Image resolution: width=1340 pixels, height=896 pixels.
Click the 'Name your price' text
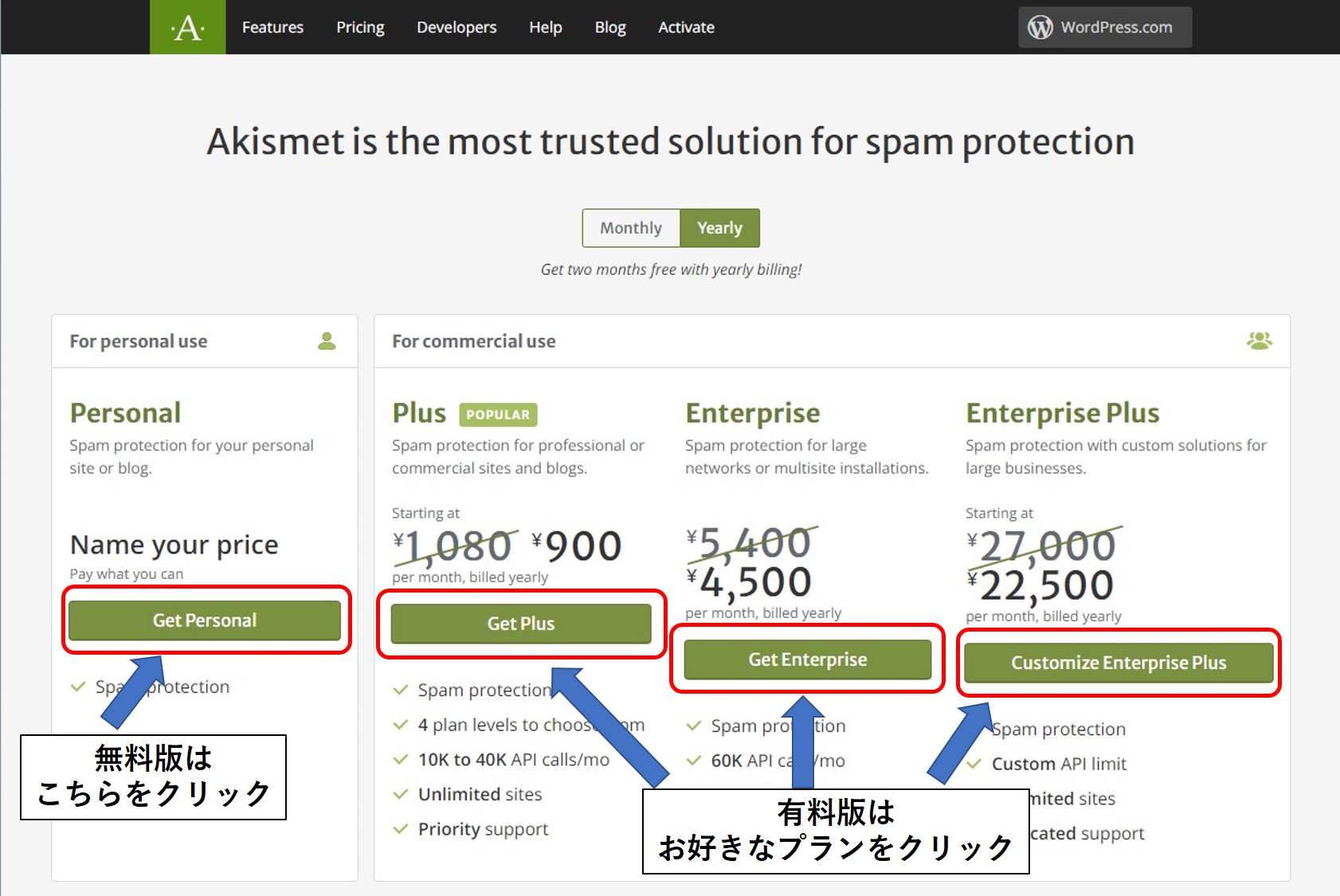tap(174, 545)
